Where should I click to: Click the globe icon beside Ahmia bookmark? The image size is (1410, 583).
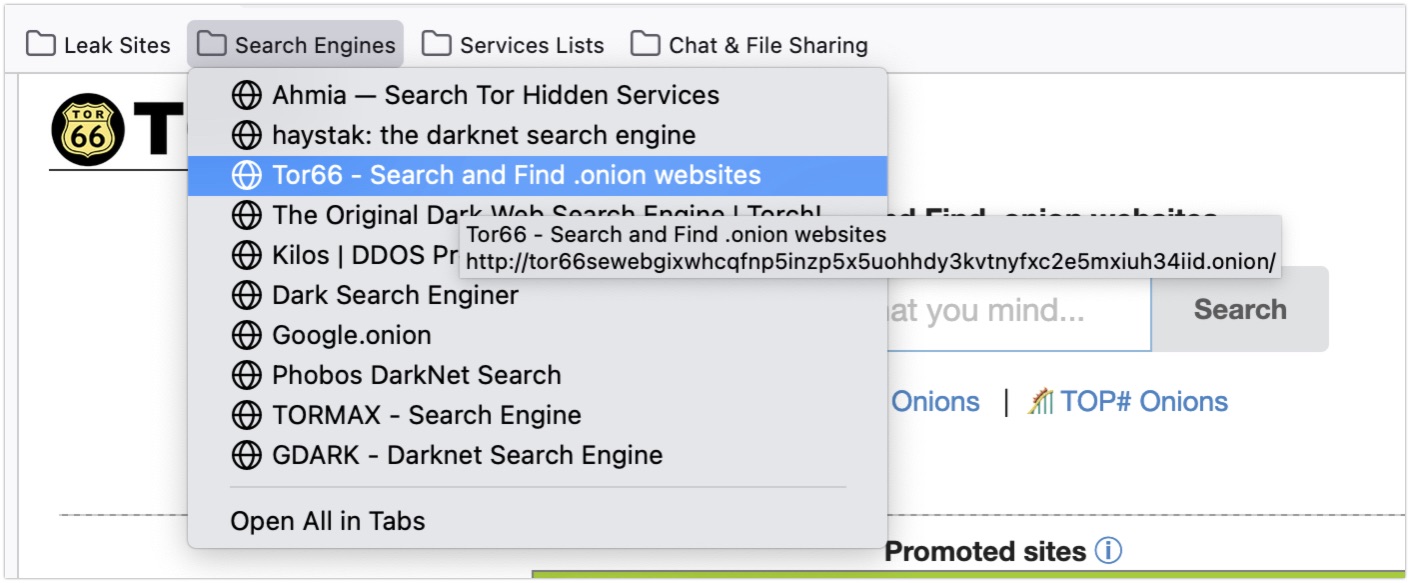[x=246, y=96]
